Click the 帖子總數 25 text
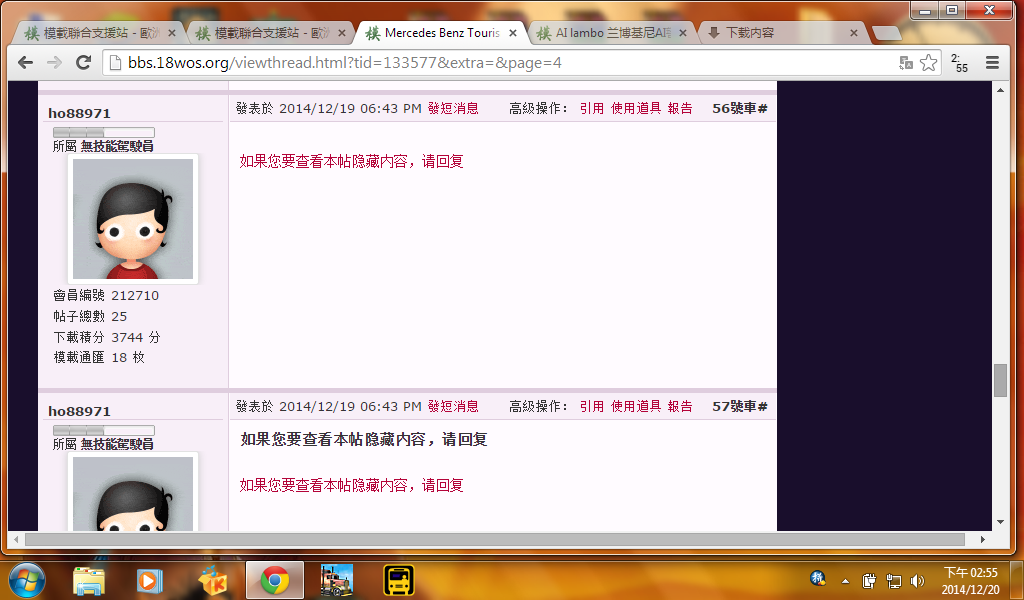 coord(90,317)
